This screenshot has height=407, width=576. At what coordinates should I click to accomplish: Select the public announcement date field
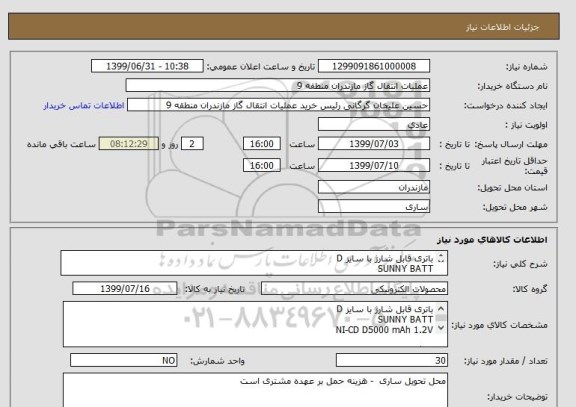click(x=147, y=66)
